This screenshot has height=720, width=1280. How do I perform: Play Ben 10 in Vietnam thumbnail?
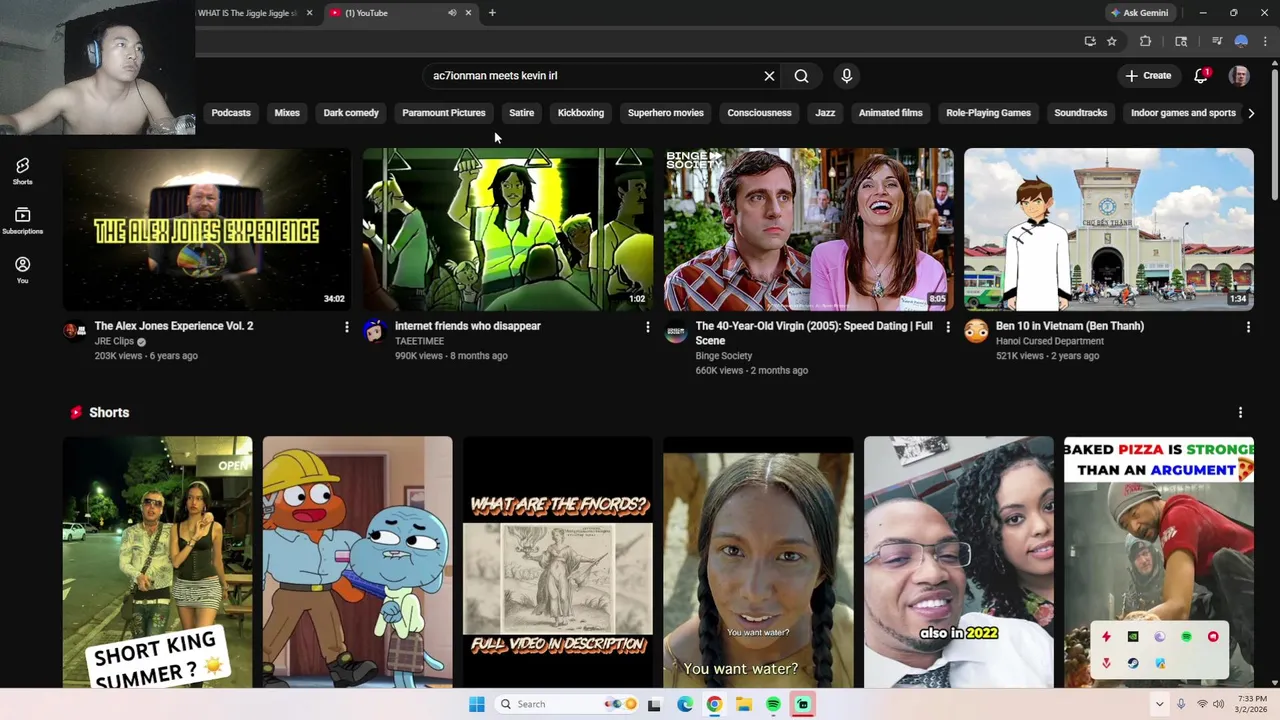(1108, 229)
